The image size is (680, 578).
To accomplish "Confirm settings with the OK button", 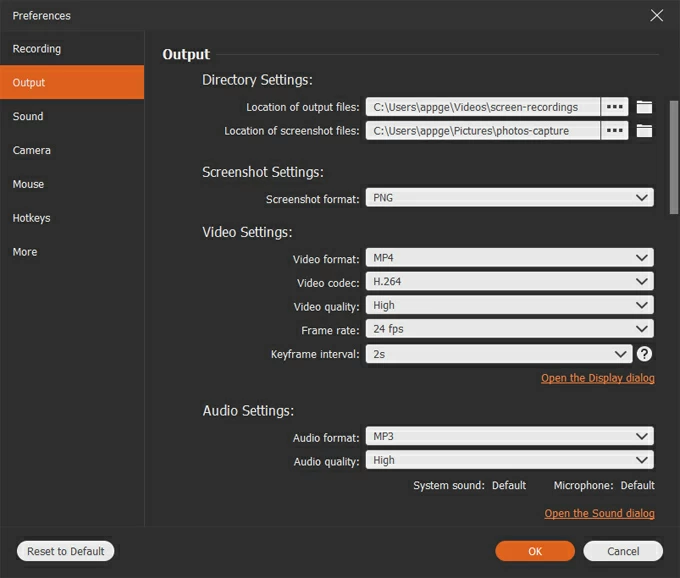I will click(x=535, y=551).
